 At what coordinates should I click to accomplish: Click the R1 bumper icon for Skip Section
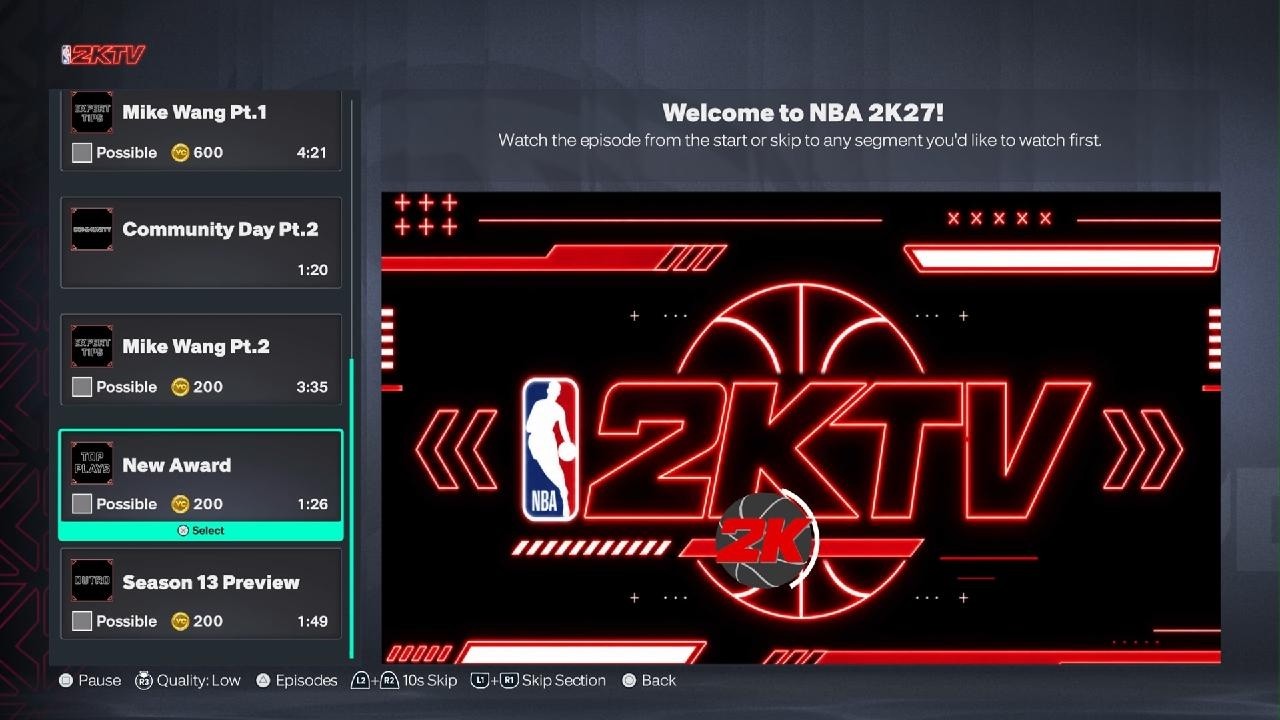click(x=509, y=680)
